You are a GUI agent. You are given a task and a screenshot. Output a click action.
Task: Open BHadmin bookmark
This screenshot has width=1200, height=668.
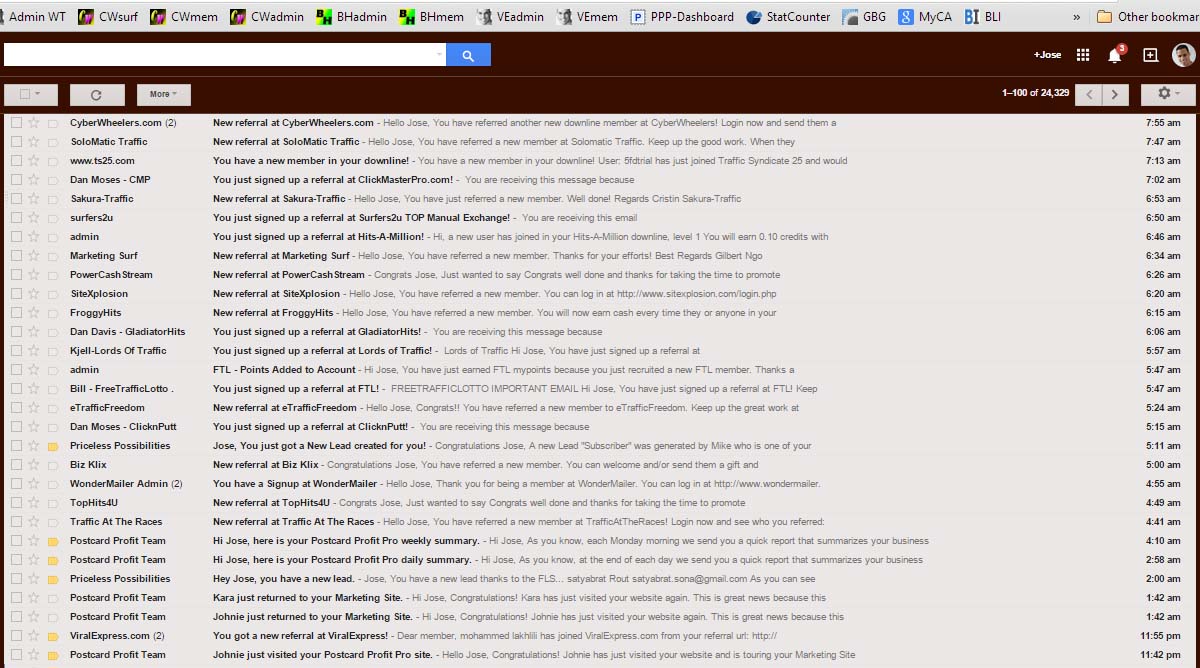click(x=351, y=17)
